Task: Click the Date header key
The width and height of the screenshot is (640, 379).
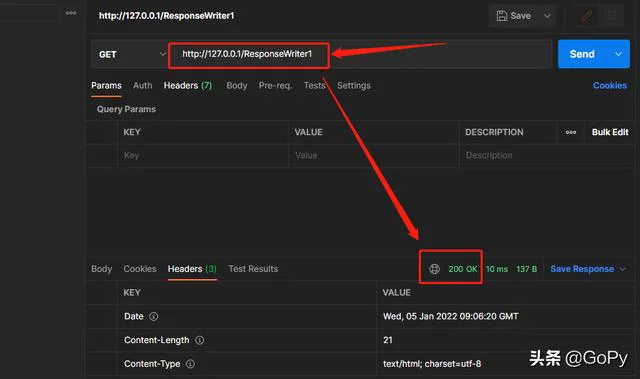Action: click(x=134, y=317)
